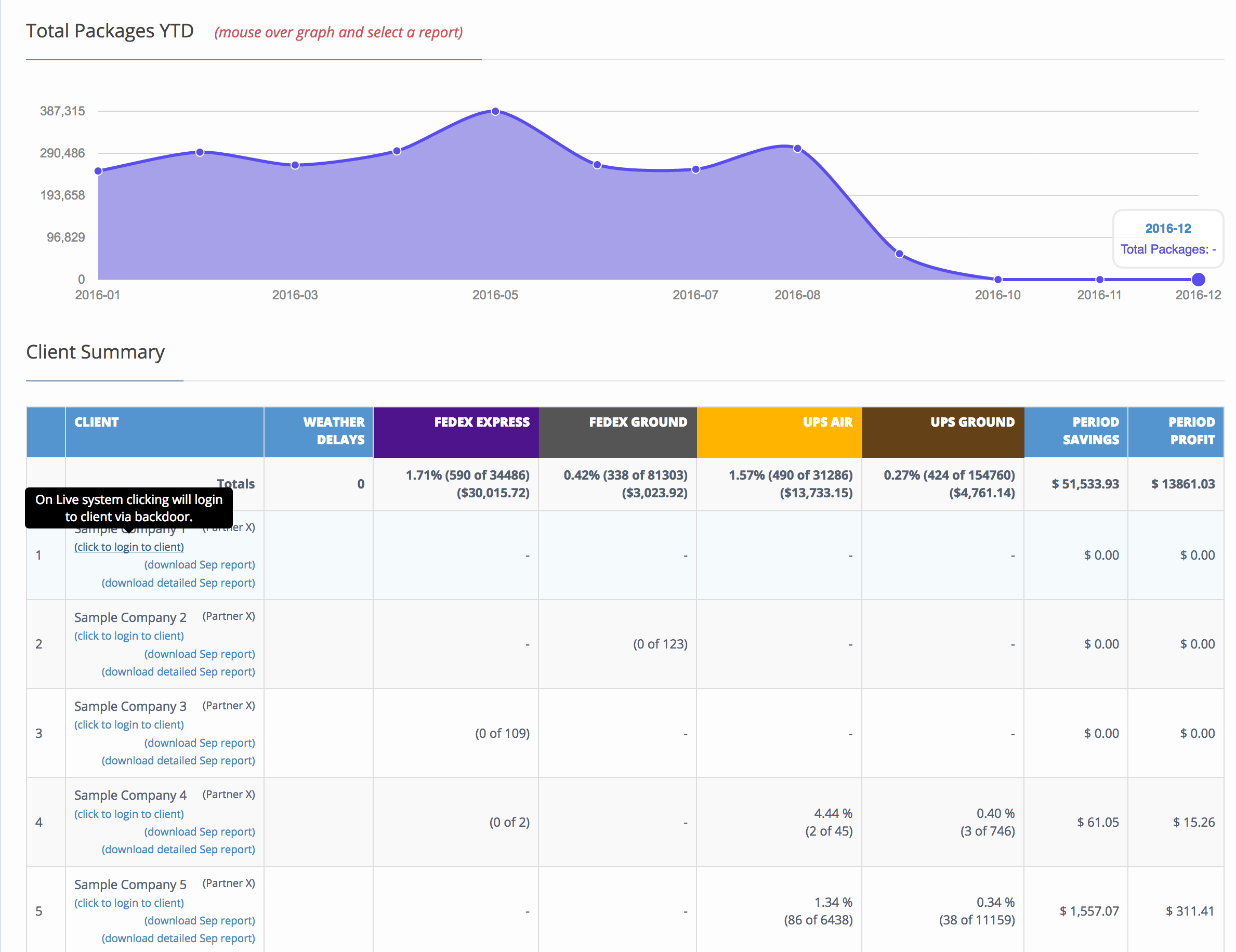
Task: Click 'click to login to client' for Sample Company 1
Action: point(129,547)
